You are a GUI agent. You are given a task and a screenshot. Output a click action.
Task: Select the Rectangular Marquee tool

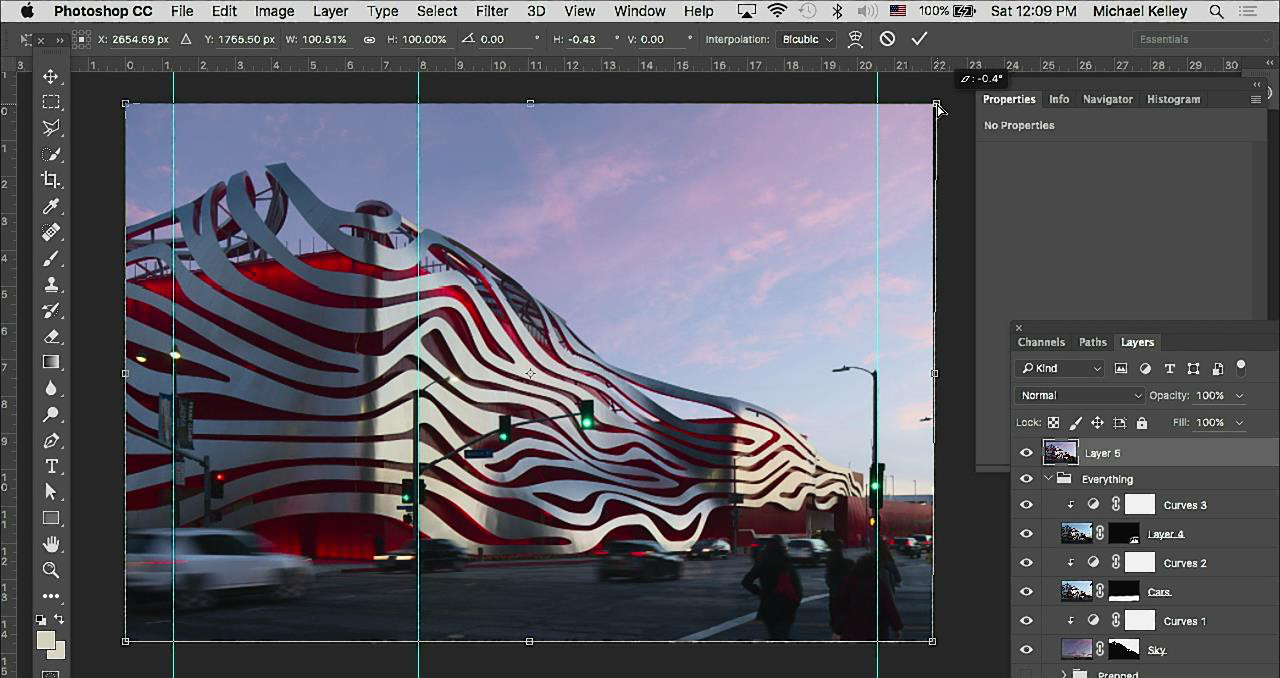click(x=51, y=103)
